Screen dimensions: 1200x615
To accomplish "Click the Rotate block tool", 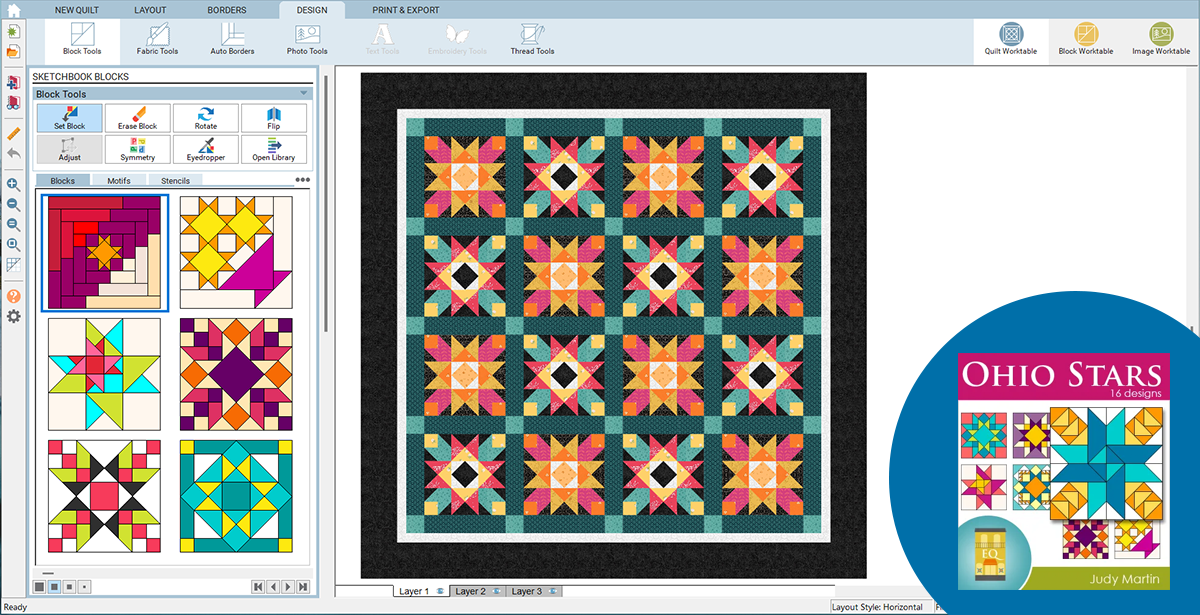I will click(206, 118).
